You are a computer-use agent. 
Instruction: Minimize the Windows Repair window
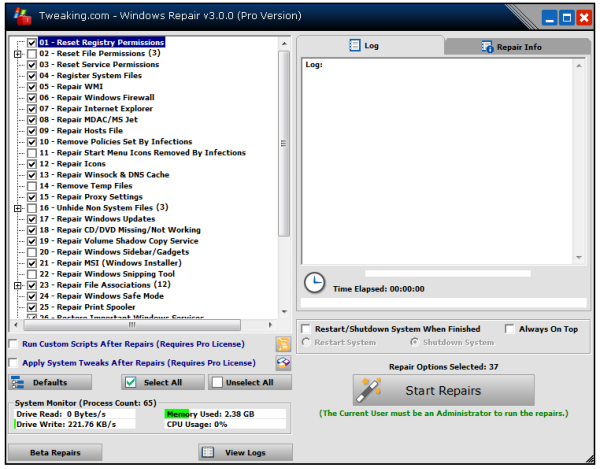tap(549, 18)
